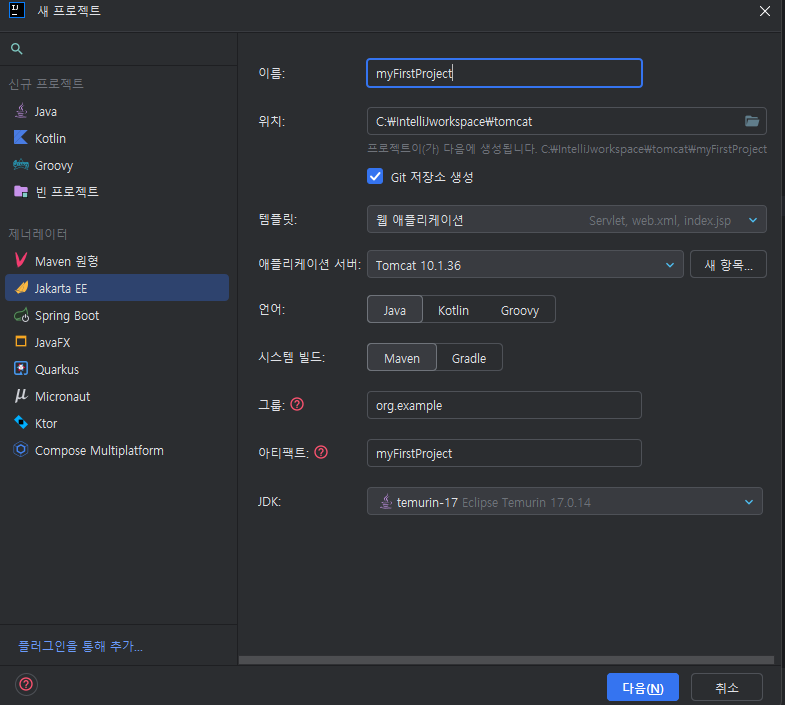Click the JDK Java cup icon

click(385, 501)
